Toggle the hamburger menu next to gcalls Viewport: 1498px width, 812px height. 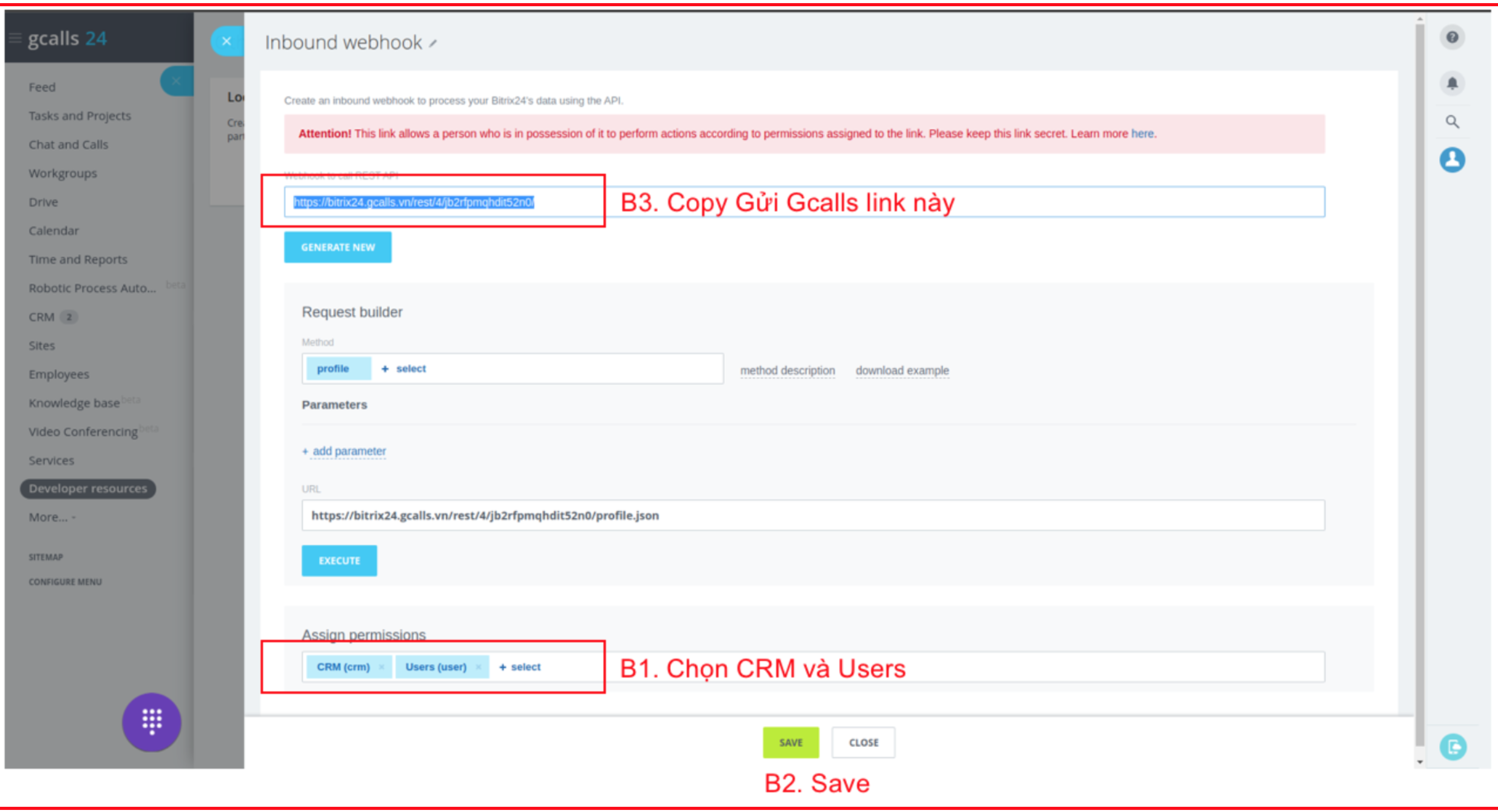click(x=15, y=38)
